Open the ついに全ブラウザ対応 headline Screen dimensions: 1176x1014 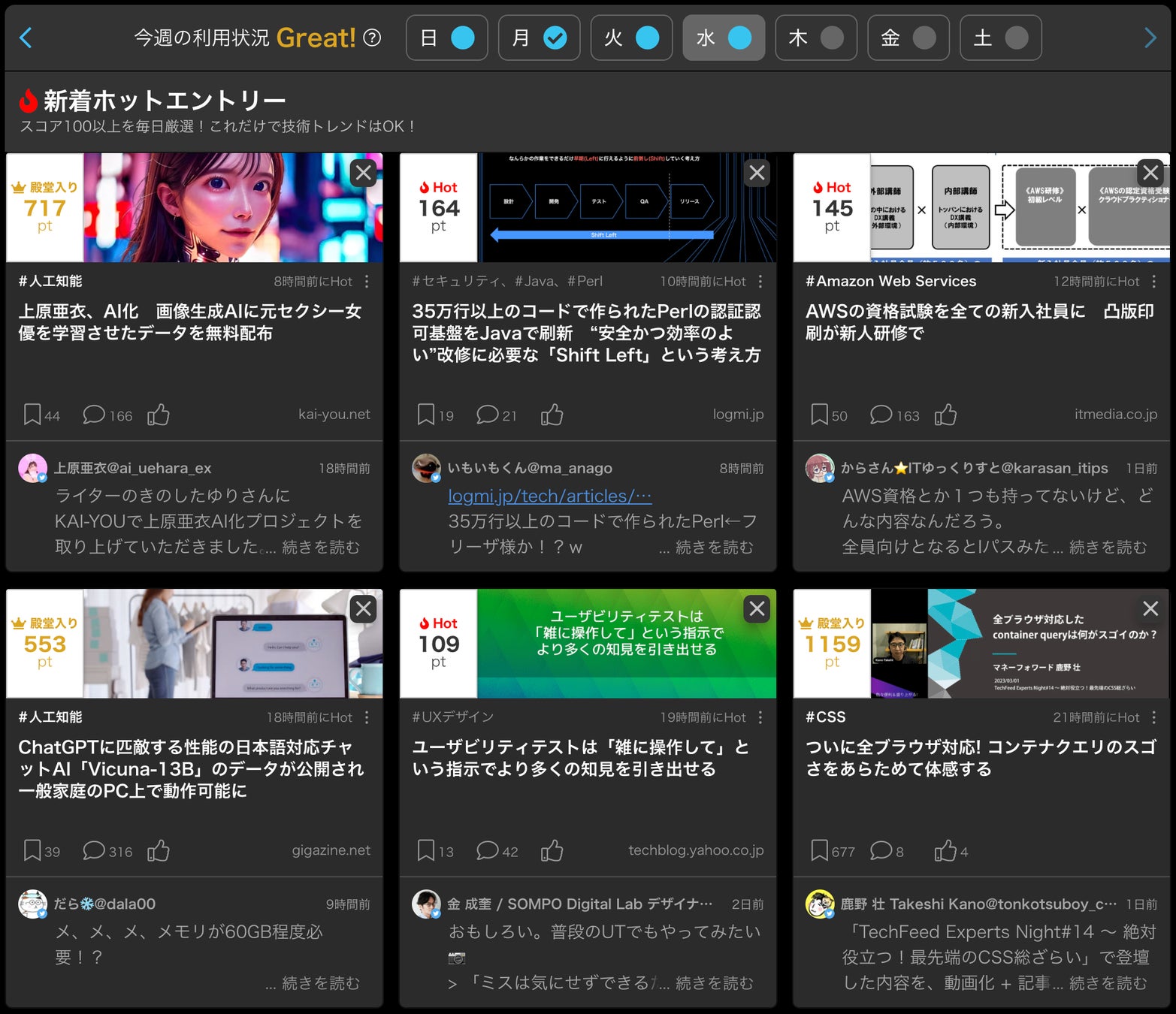981,758
